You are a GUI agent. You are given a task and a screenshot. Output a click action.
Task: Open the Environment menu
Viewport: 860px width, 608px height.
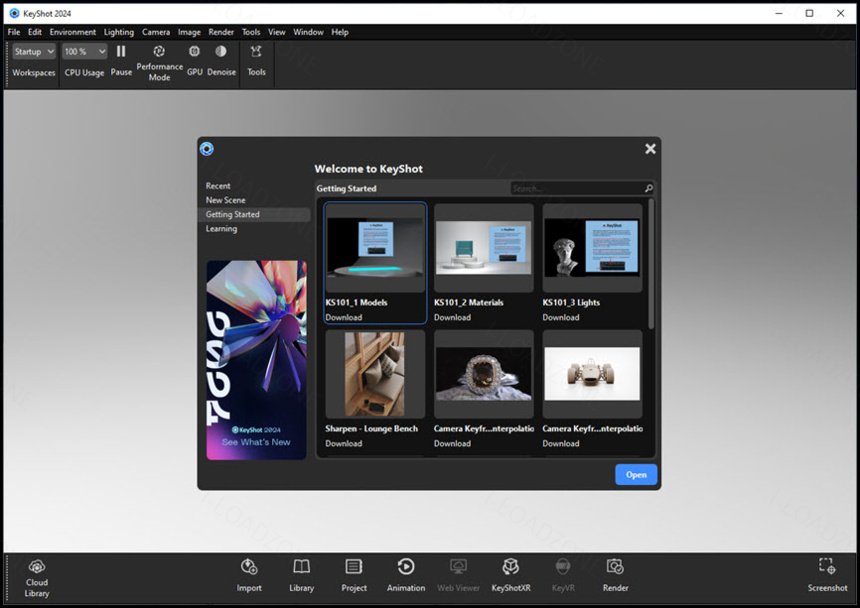[x=72, y=32]
